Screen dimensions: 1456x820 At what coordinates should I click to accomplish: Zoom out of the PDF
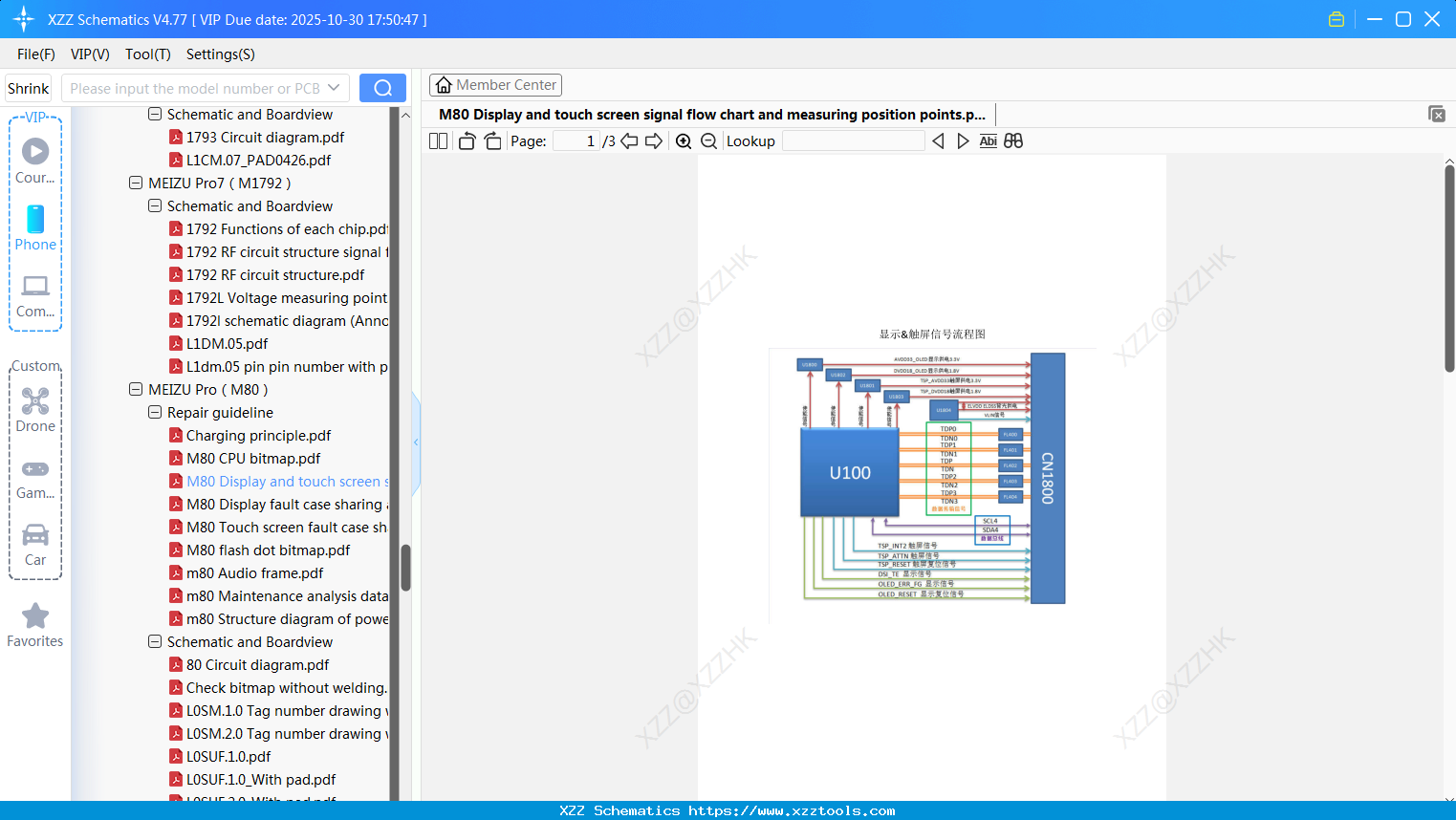708,141
